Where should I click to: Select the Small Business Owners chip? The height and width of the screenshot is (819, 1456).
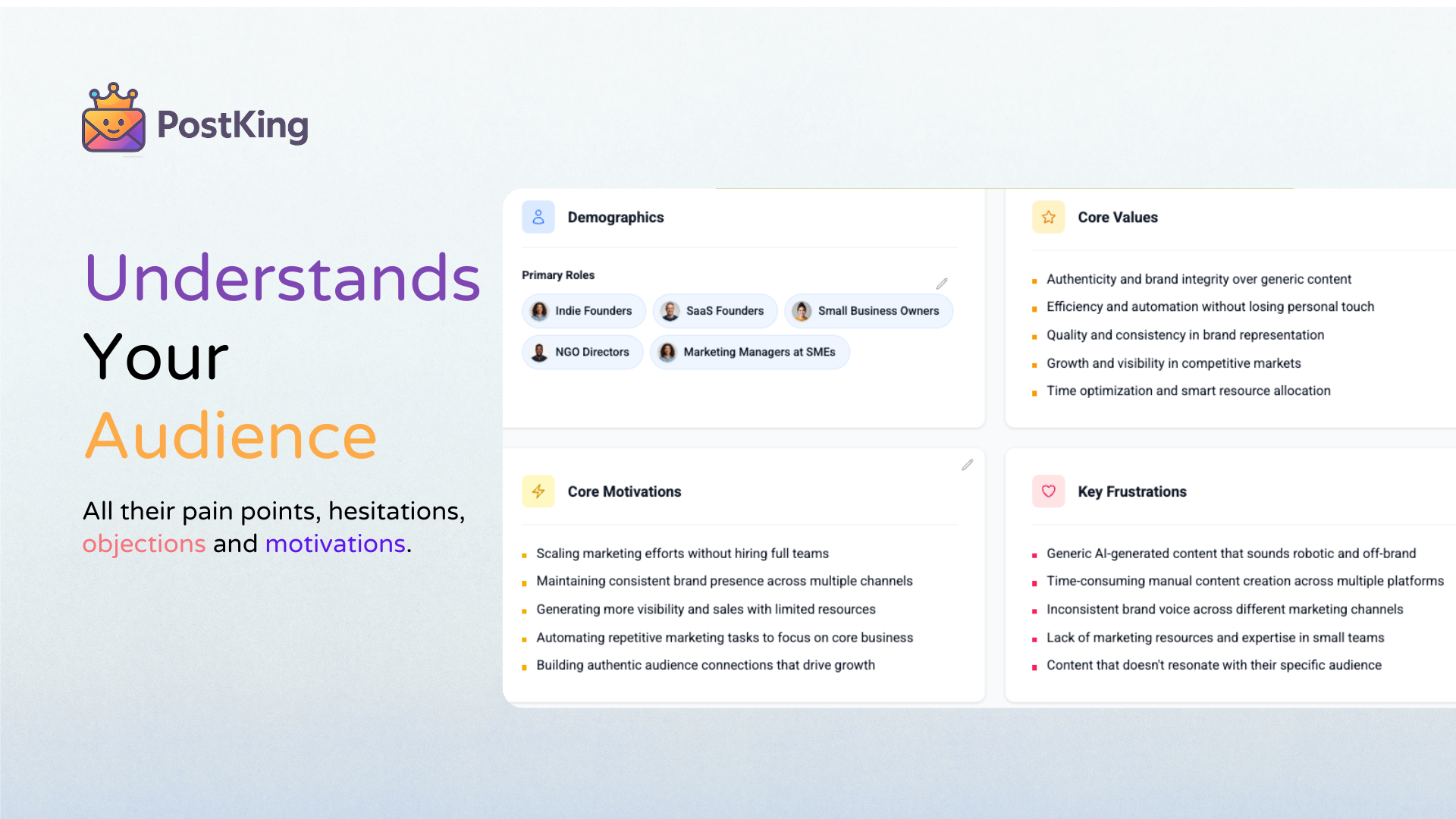pos(868,311)
